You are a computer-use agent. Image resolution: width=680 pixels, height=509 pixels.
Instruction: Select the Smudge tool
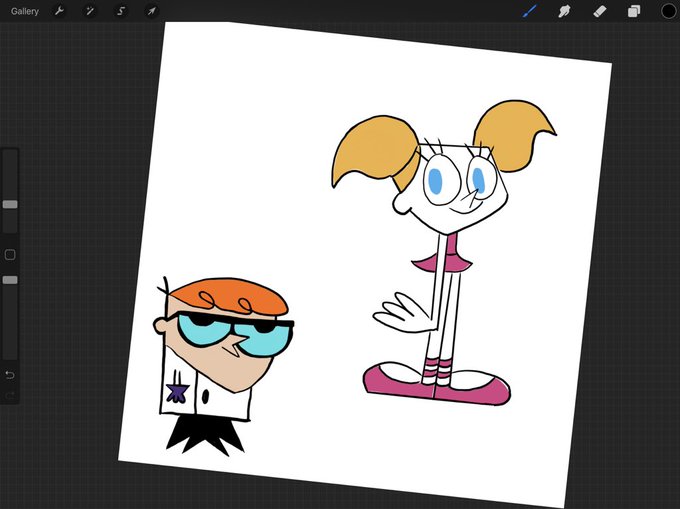[x=564, y=11]
